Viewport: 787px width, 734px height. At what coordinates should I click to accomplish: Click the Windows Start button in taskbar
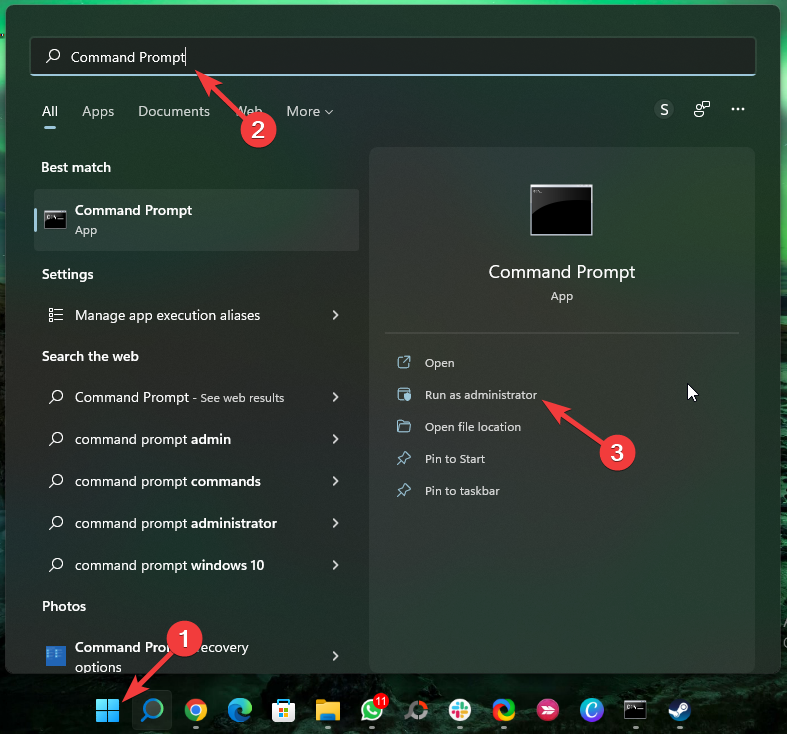point(107,710)
